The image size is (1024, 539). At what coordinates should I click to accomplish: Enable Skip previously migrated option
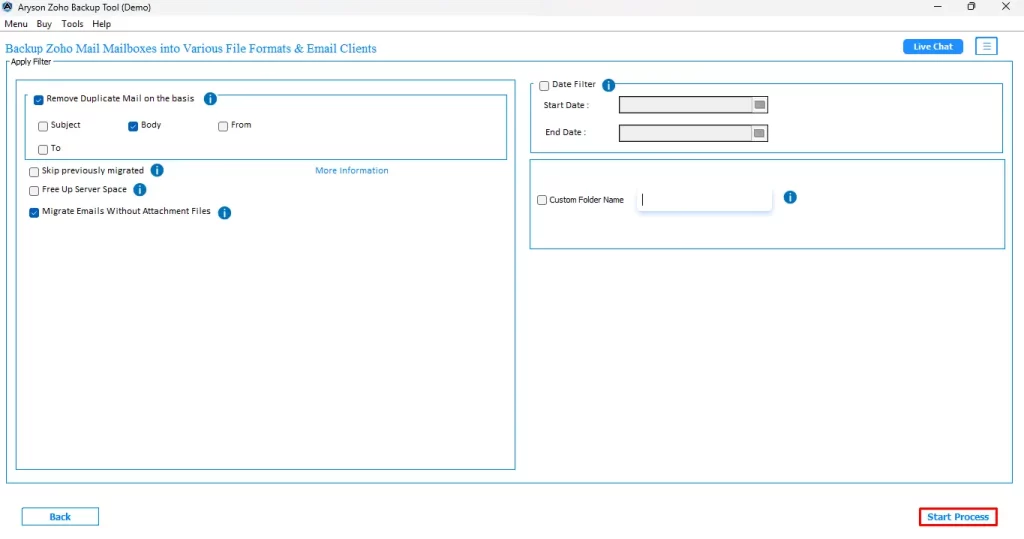click(x=34, y=172)
